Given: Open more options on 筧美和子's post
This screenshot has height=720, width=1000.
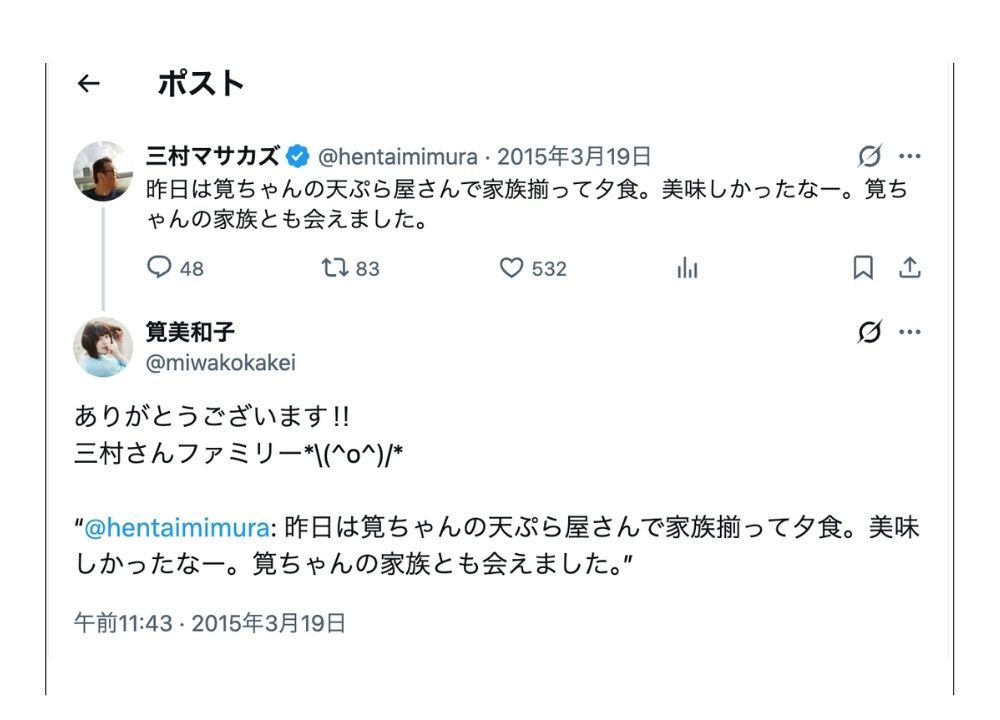Looking at the screenshot, I should tap(909, 333).
